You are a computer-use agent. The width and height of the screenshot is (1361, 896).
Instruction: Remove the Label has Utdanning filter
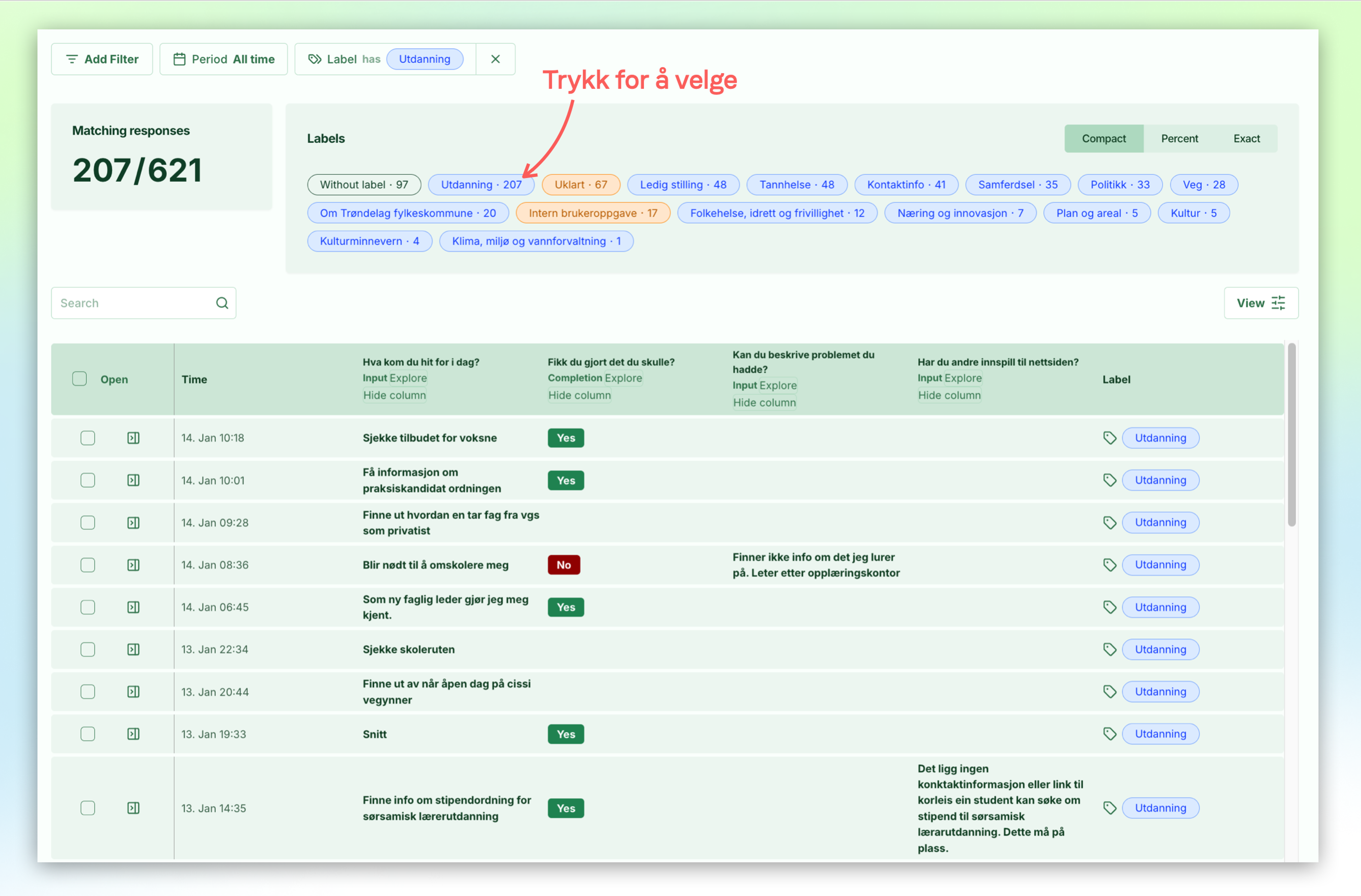point(495,59)
